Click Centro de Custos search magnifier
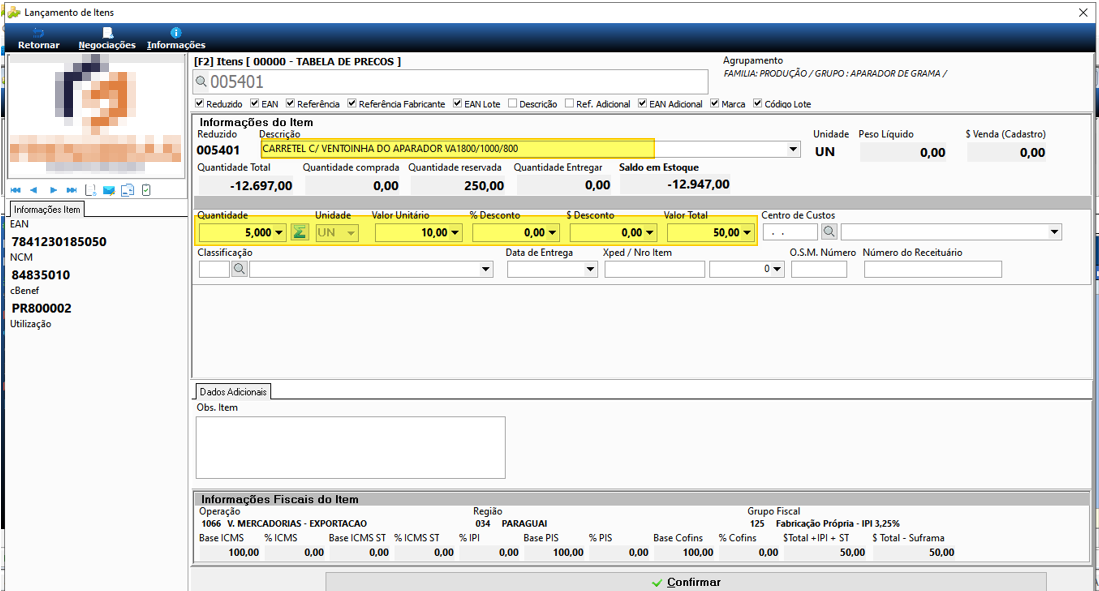1099x591 pixels. tap(829, 231)
